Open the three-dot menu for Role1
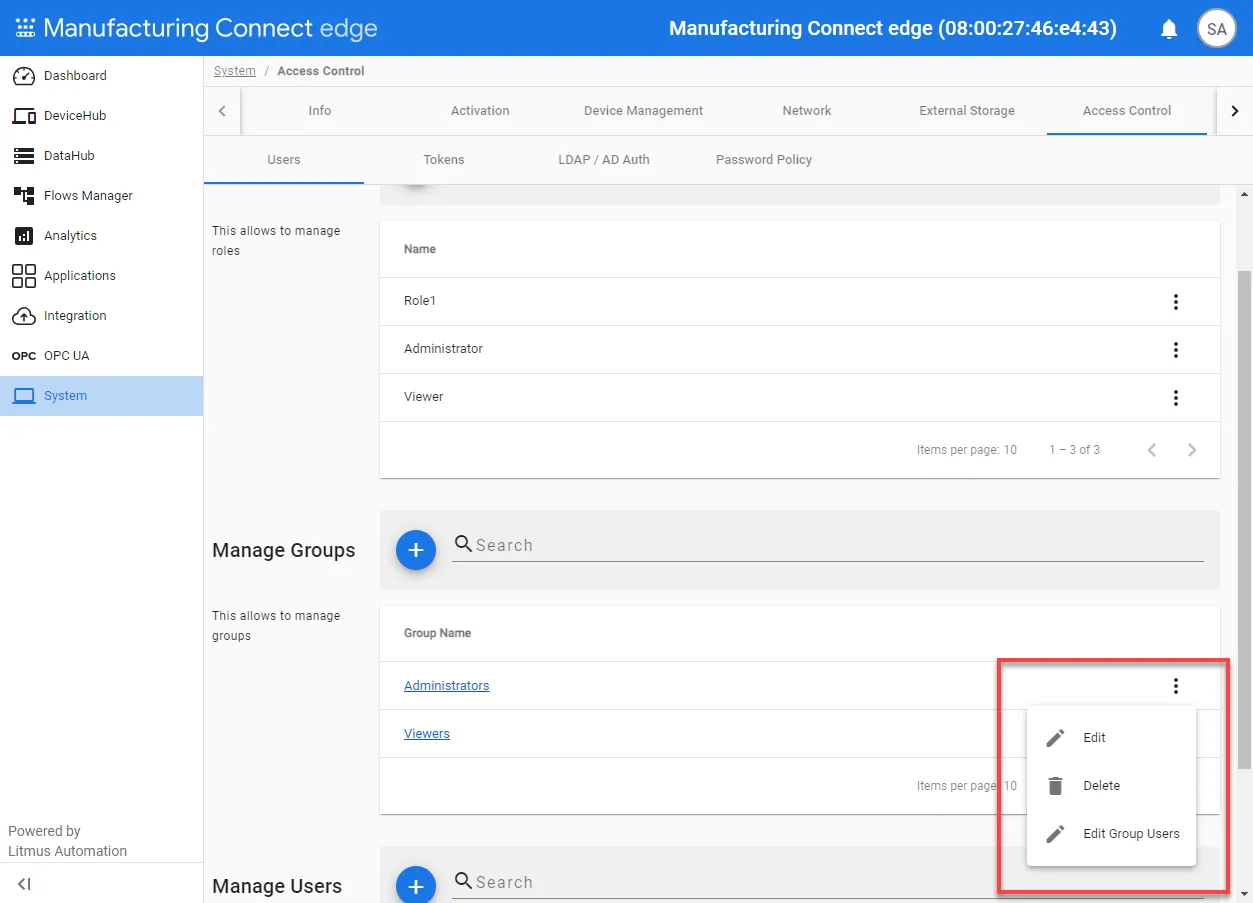 tap(1176, 302)
